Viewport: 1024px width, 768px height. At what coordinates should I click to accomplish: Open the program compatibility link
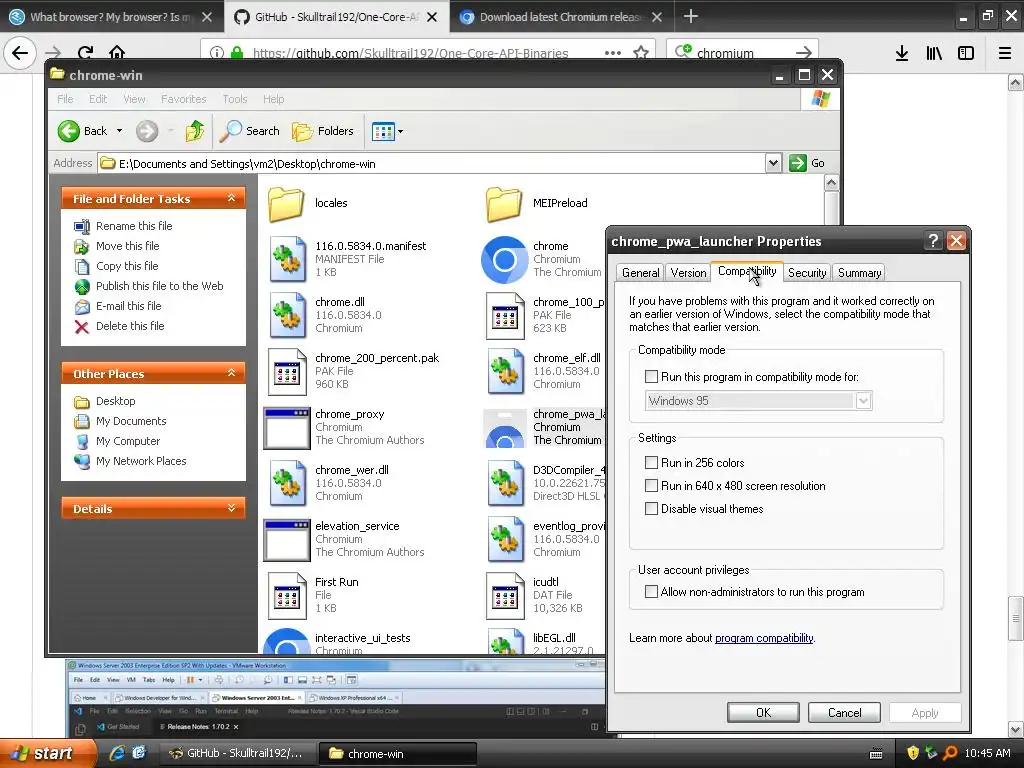(764, 638)
